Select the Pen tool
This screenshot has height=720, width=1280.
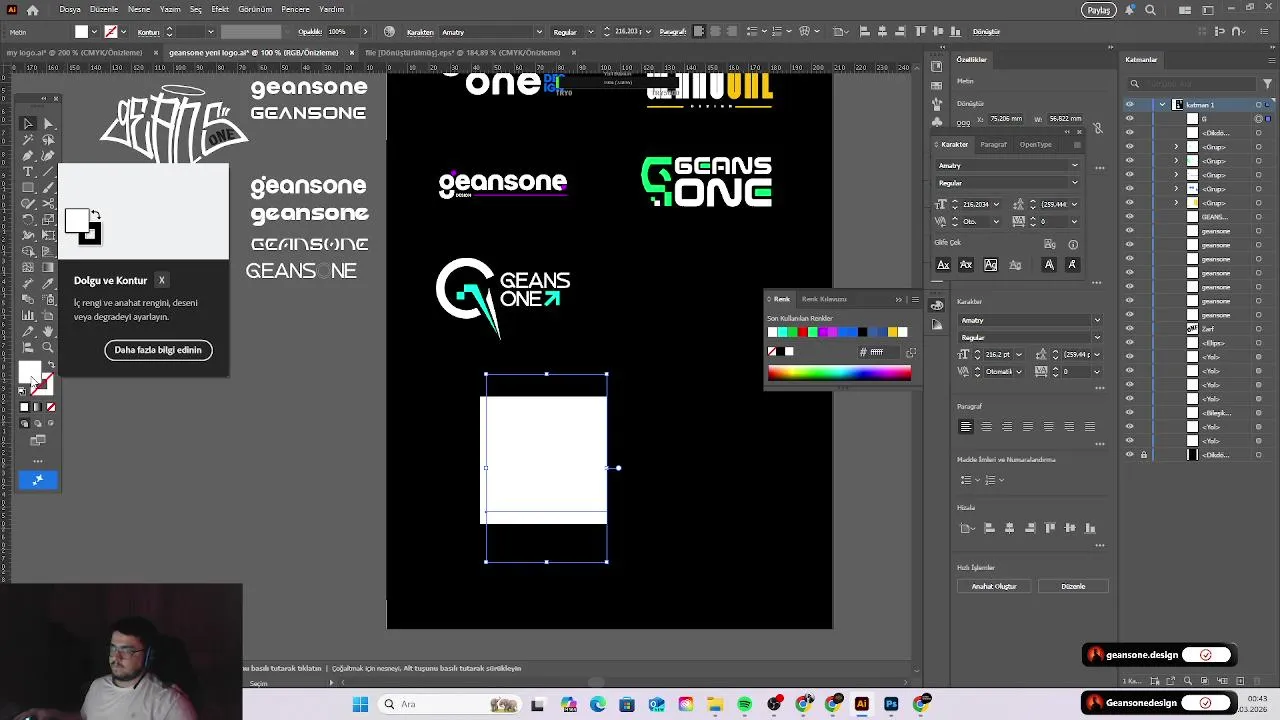(x=28, y=156)
